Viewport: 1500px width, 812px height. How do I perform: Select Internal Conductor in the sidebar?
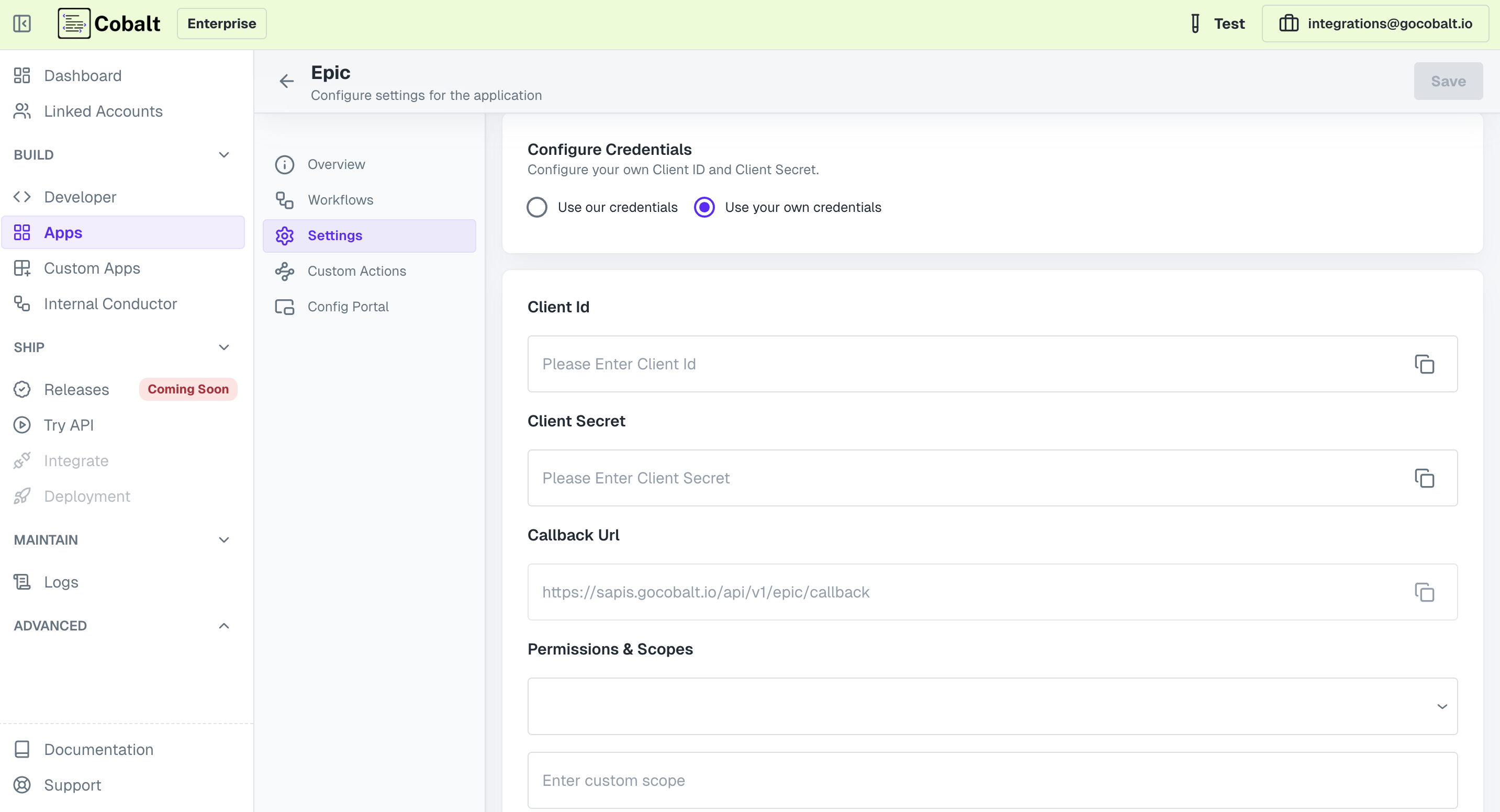coord(110,303)
